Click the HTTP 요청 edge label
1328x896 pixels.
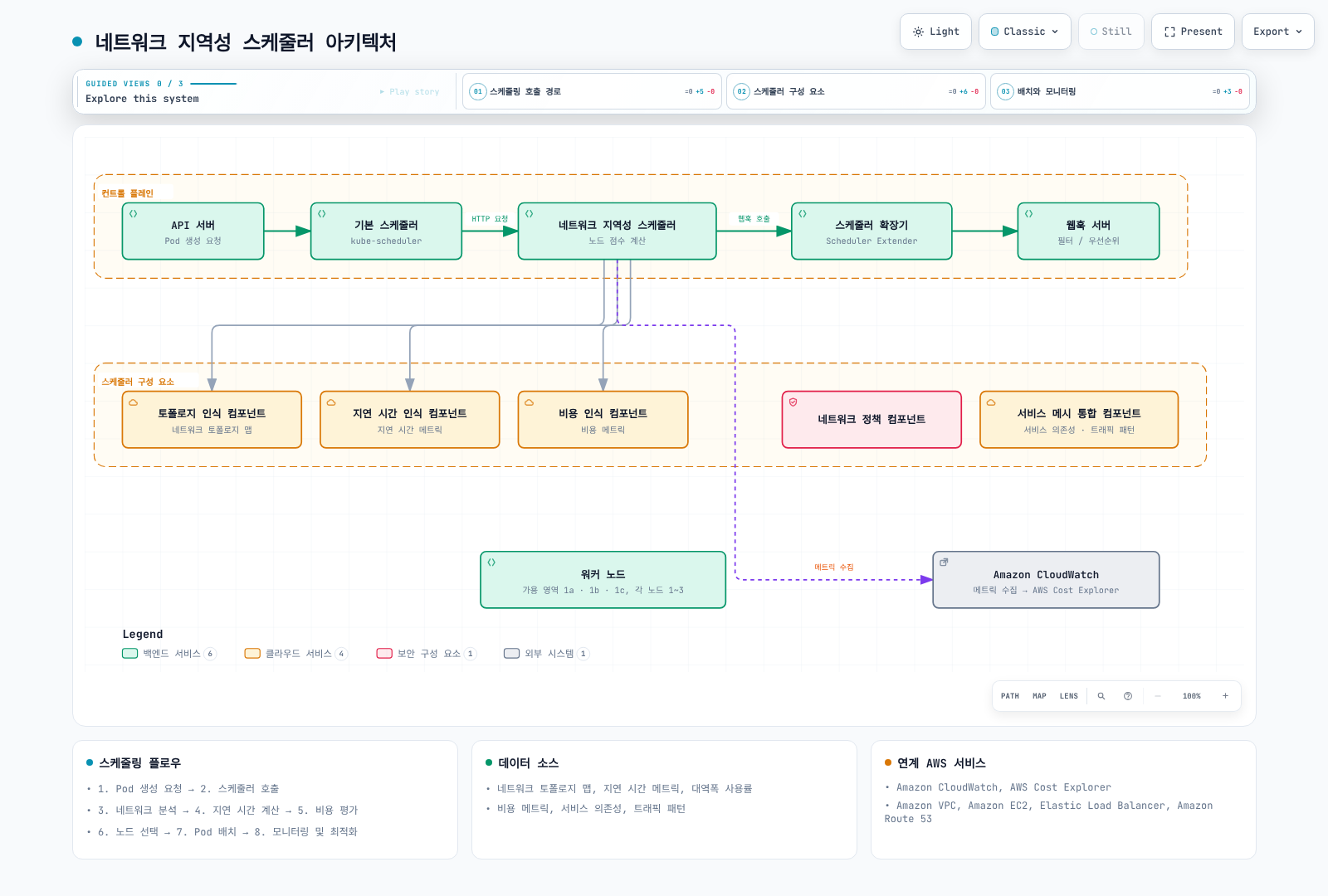pyautogui.click(x=490, y=219)
